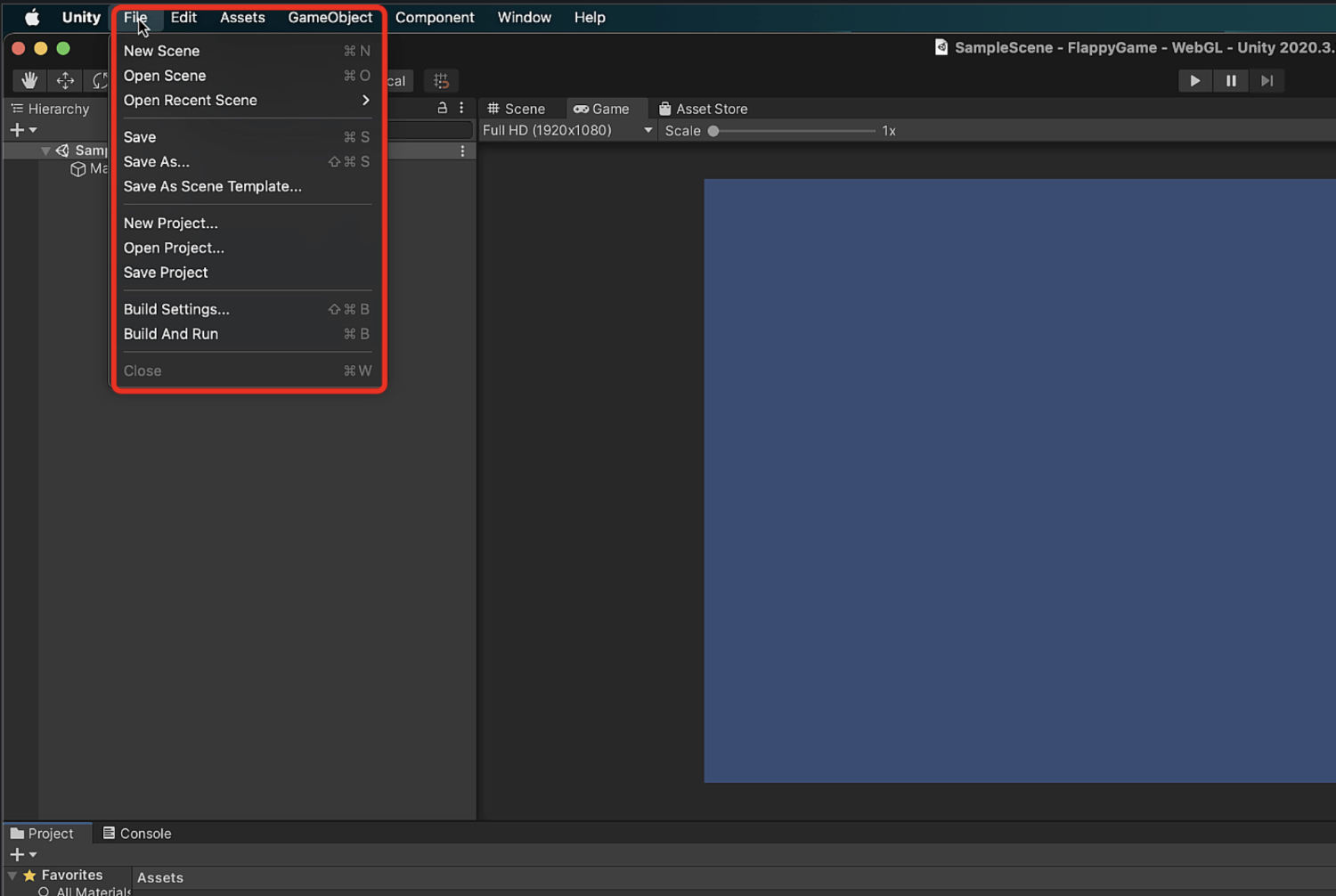Viewport: 1336px width, 896px height.
Task: Choose Save from the File menu
Action: tap(248, 137)
